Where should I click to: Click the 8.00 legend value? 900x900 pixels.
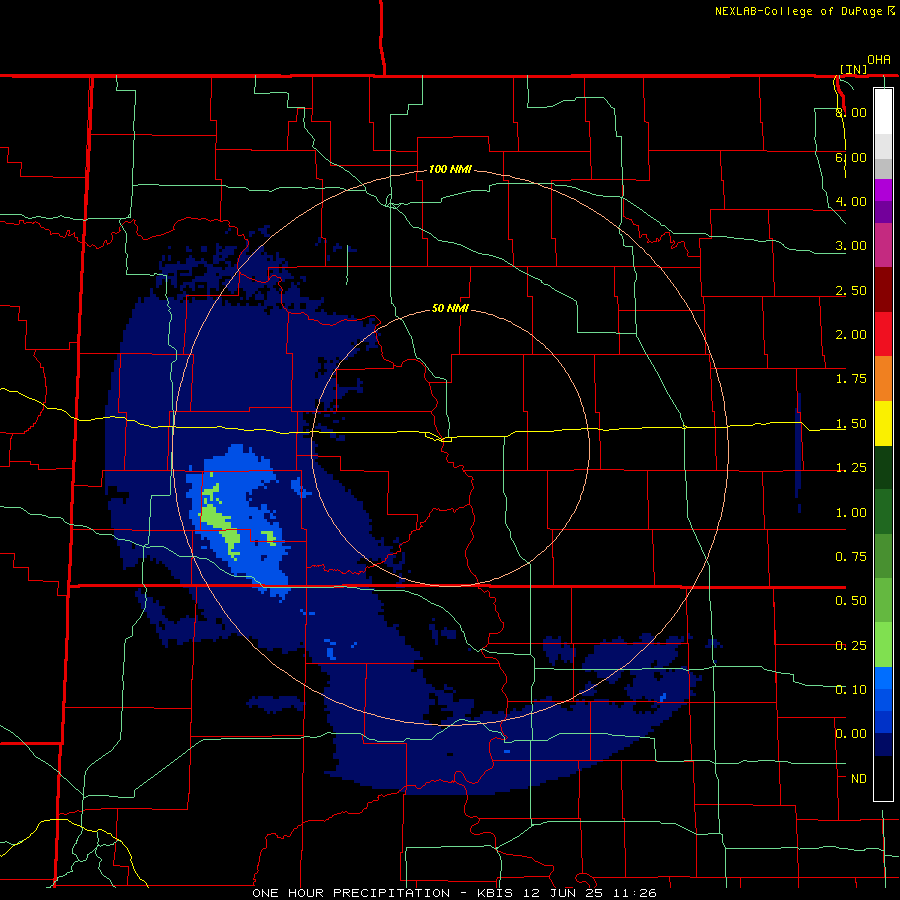pos(851,112)
